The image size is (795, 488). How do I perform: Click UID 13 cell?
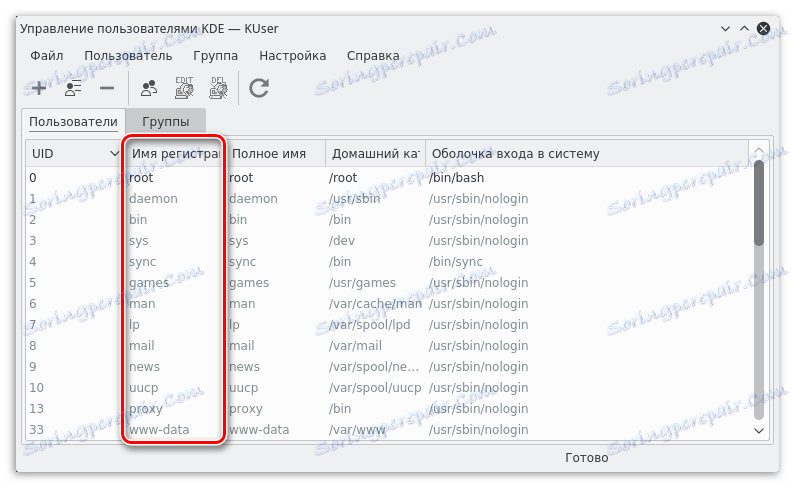74,408
